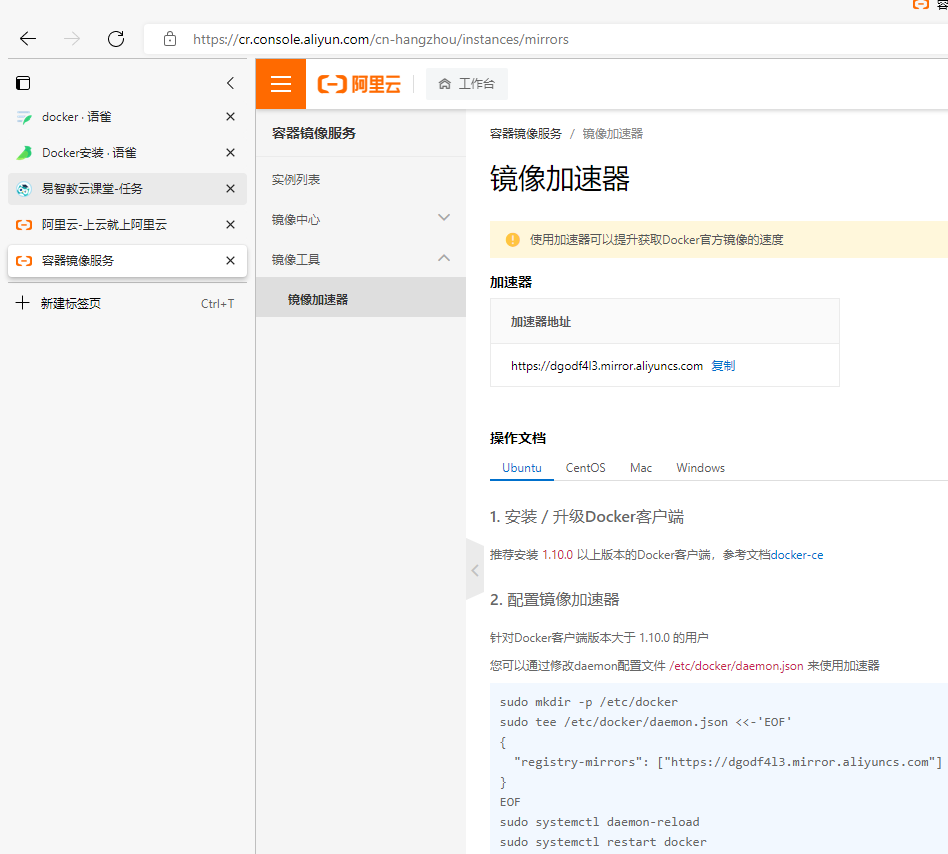Image resolution: width=948 pixels, height=854 pixels.
Task: Switch to the Windows docs tab
Action: [700, 468]
